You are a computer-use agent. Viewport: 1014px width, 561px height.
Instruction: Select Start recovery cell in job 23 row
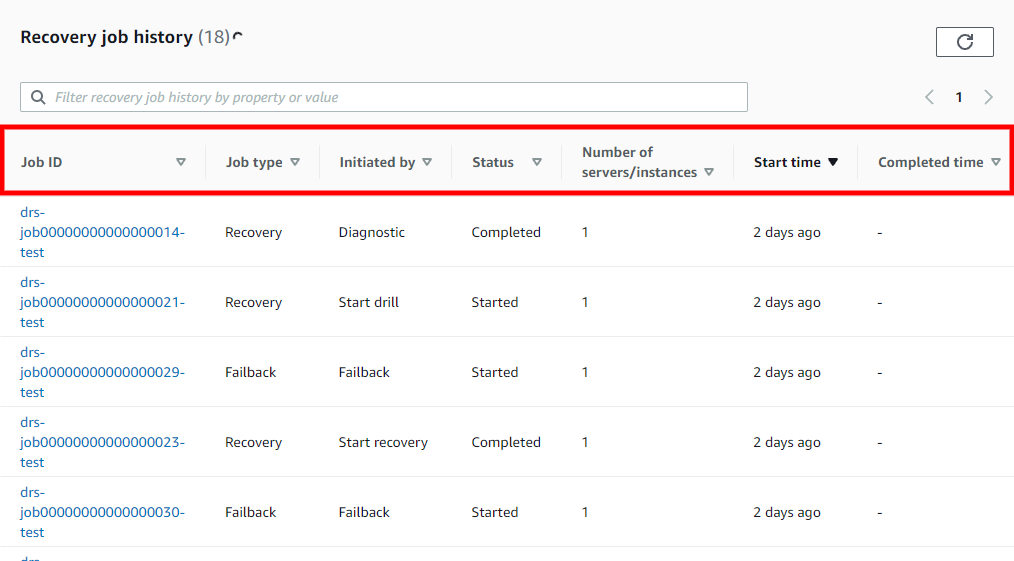tap(383, 442)
